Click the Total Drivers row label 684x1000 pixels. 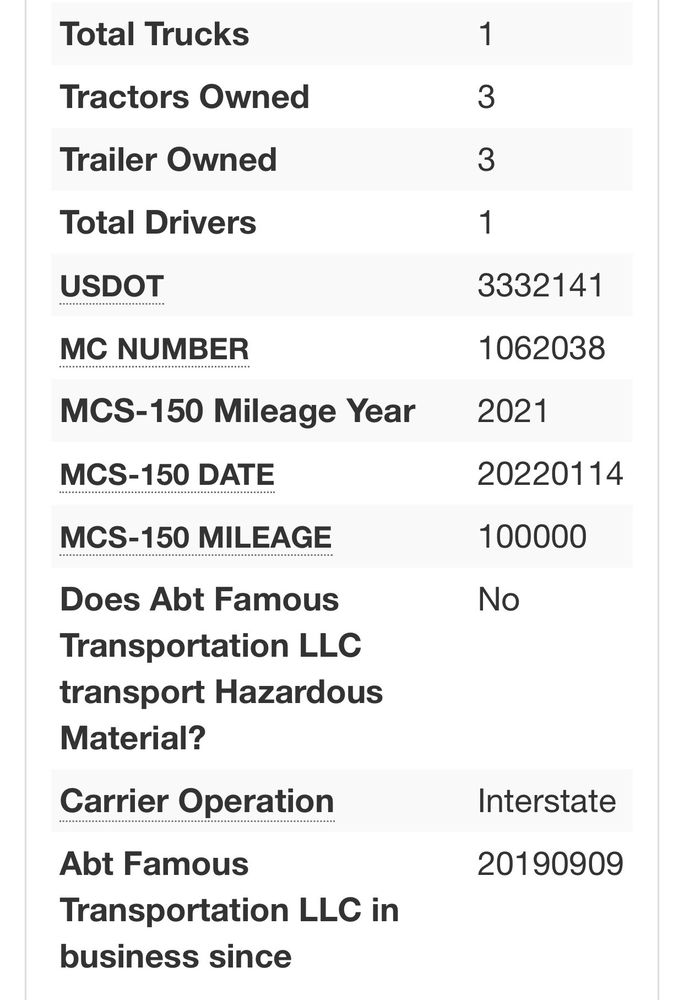(158, 223)
